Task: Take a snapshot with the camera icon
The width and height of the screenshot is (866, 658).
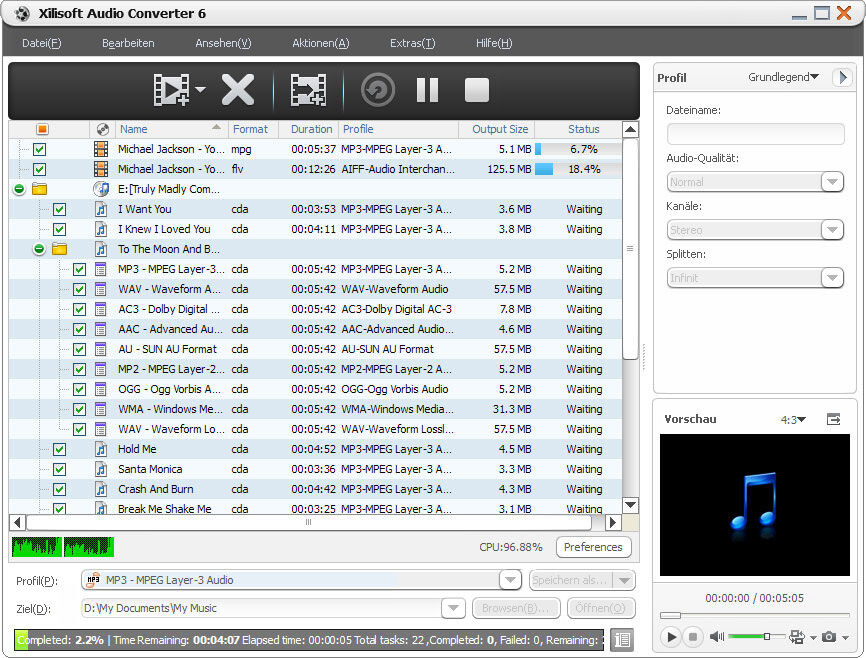Action: pos(831,637)
